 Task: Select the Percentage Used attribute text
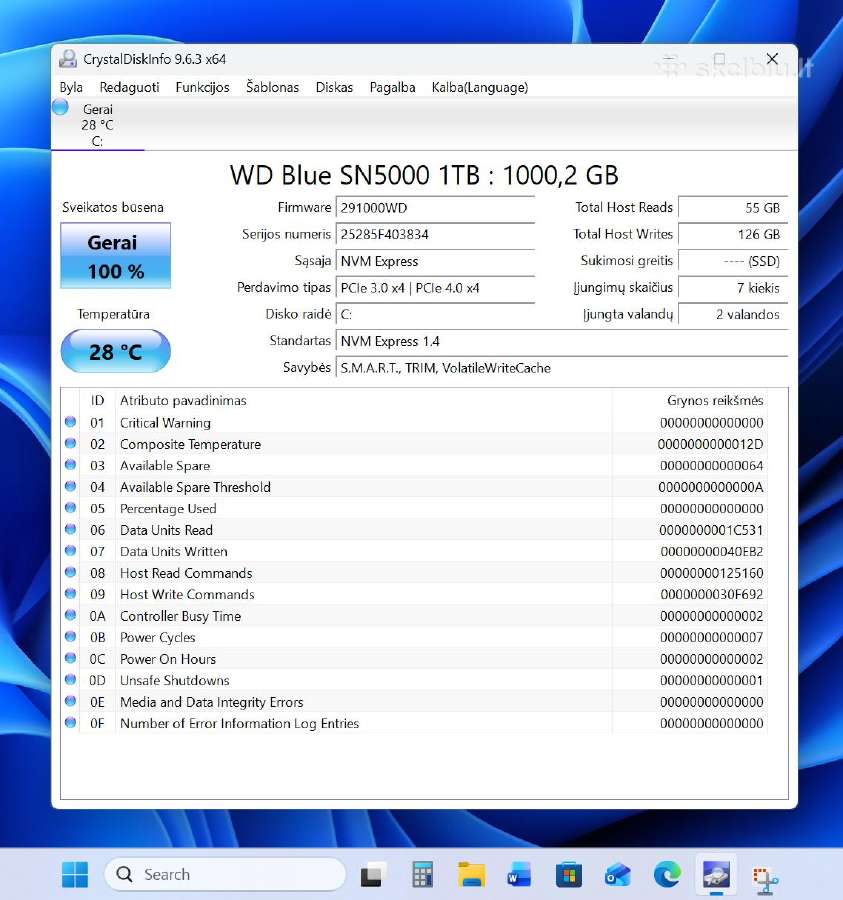point(168,509)
